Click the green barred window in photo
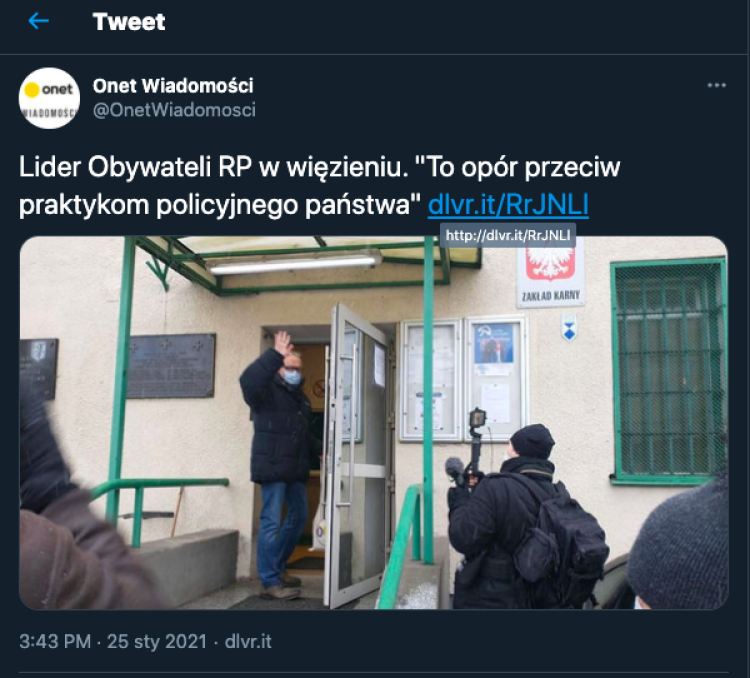The height and width of the screenshot is (678, 750). (669, 371)
